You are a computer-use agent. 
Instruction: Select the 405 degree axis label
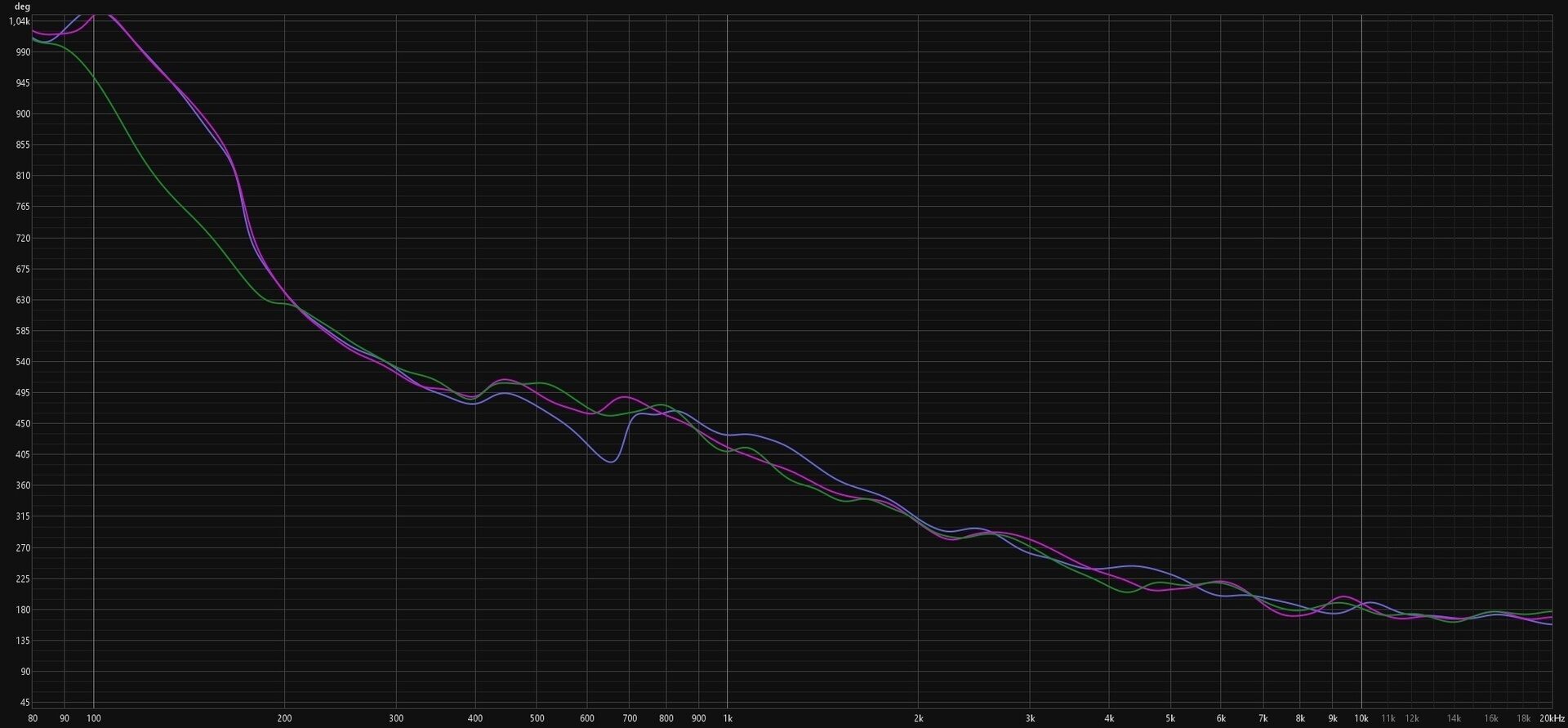pyautogui.click(x=23, y=455)
